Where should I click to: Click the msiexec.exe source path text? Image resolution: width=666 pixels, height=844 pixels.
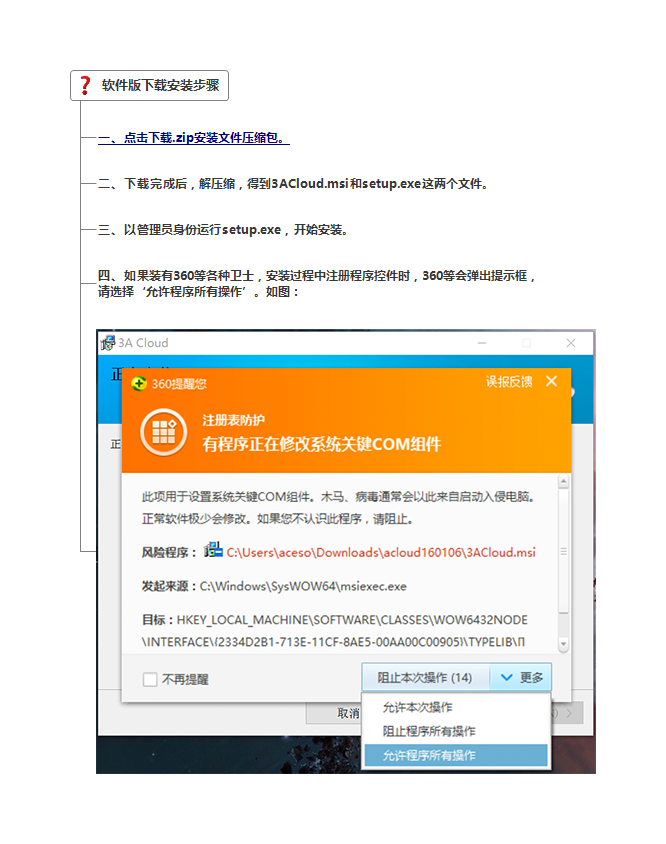pyautogui.click(x=303, y=586)
